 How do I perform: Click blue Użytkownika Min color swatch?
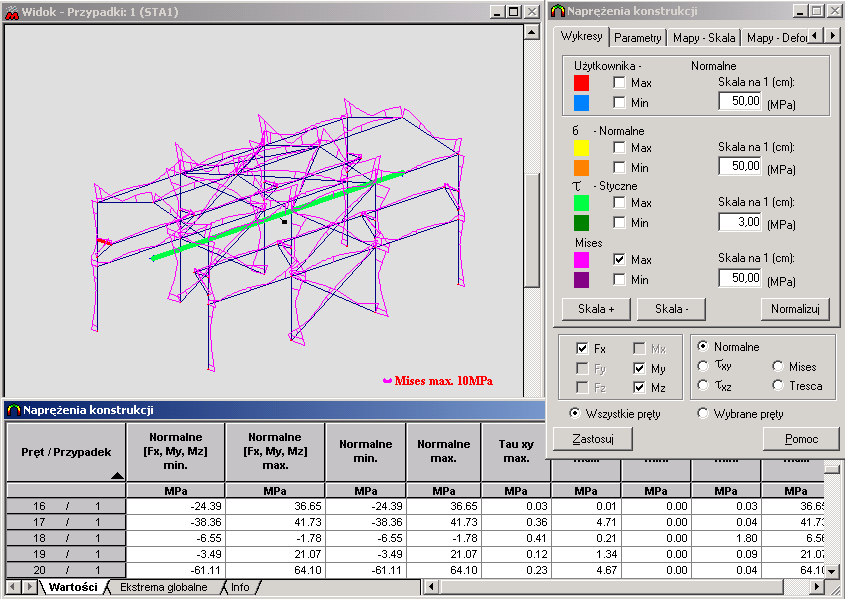click(581, 103)
